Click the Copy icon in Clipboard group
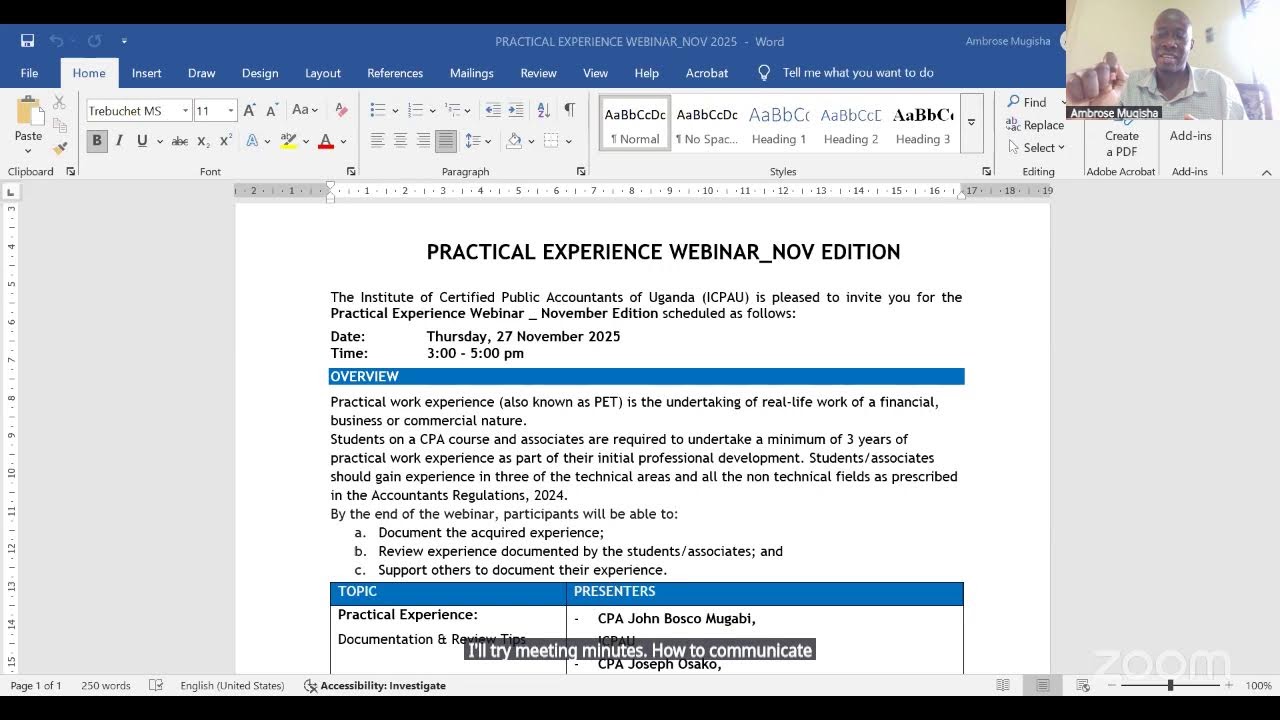This screenshot has width=1280, height=720. 59,125
